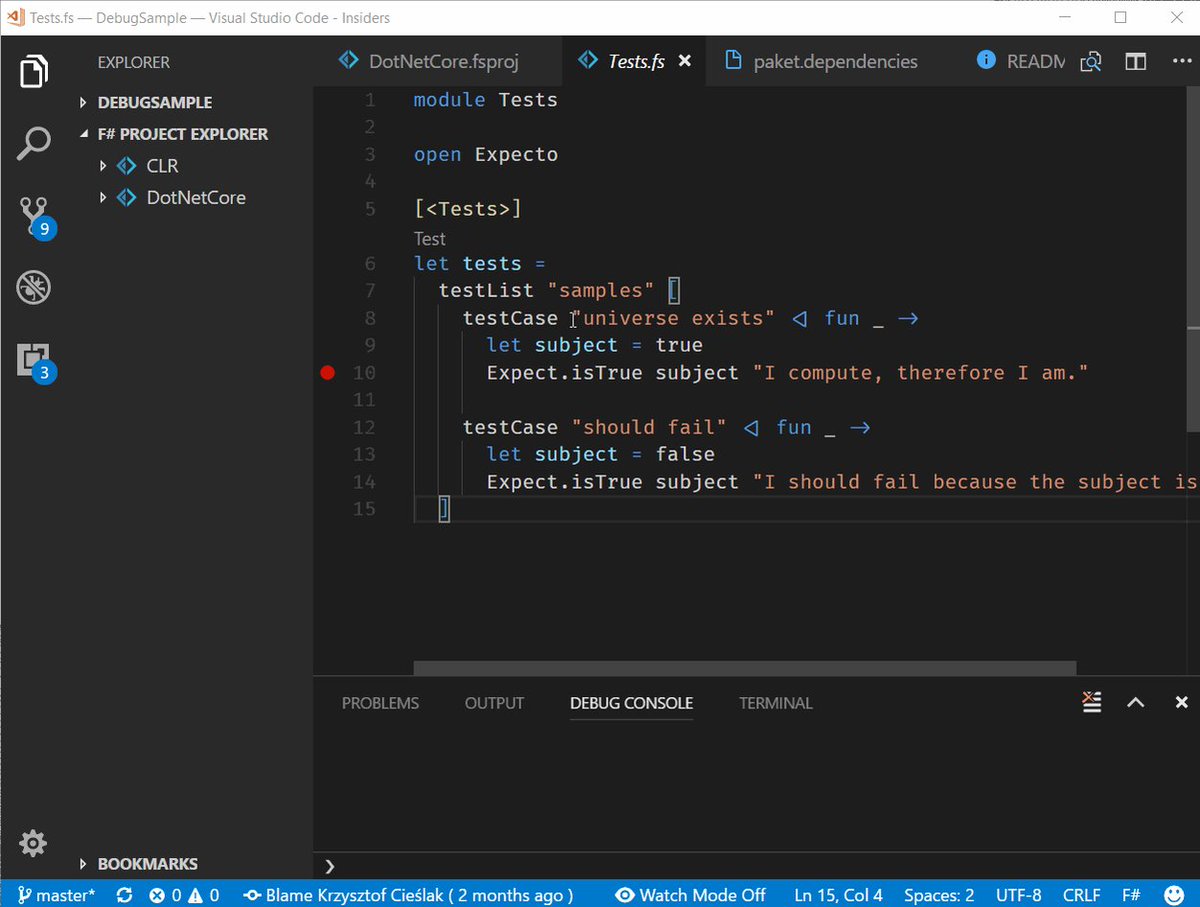Close the Tests.fs tab
Viewport: 1200px width, 907px height.
pyautogui.click(x=685, y=61)
